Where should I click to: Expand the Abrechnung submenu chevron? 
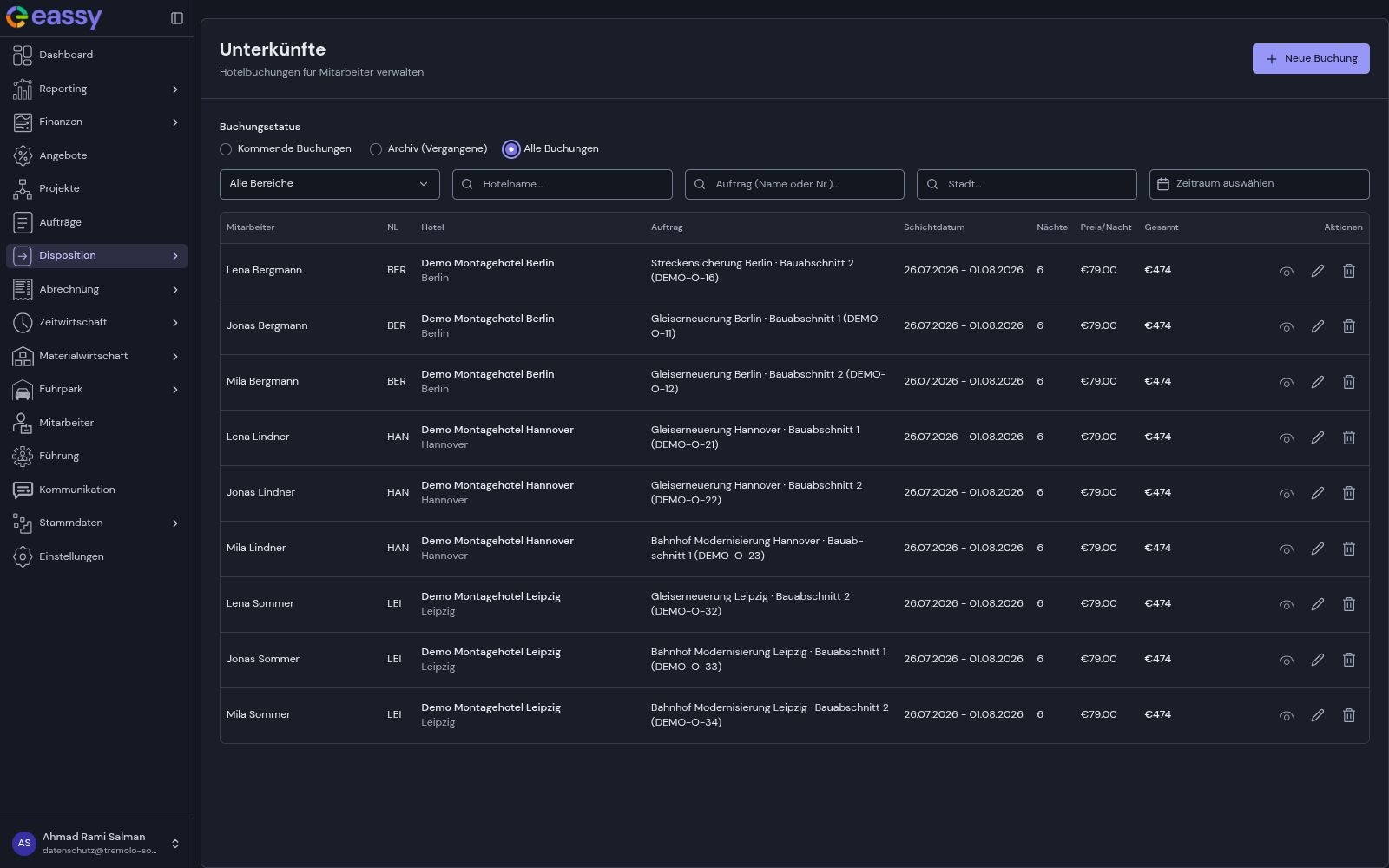tap(175, 290)
